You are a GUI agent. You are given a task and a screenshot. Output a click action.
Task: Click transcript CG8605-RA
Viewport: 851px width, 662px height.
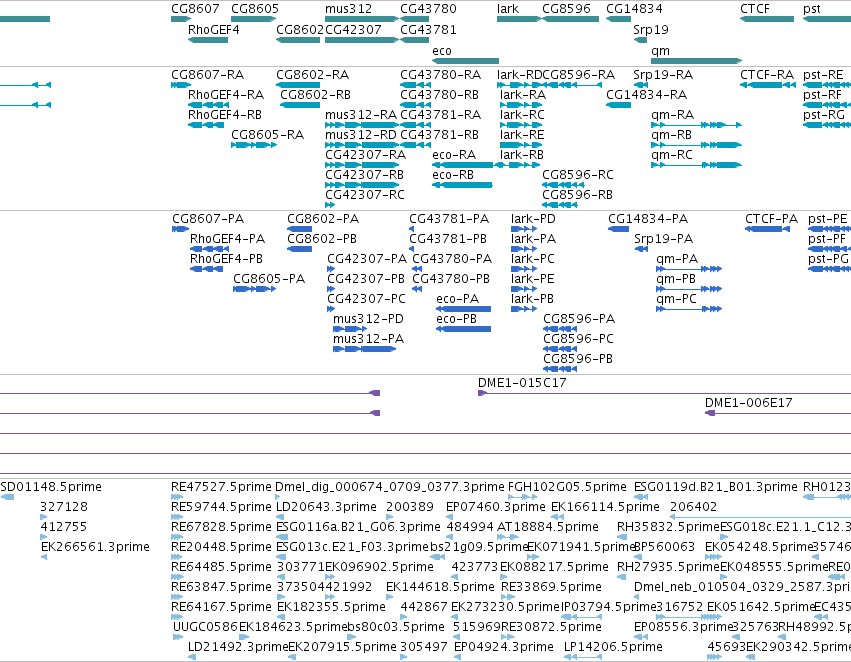254,145
